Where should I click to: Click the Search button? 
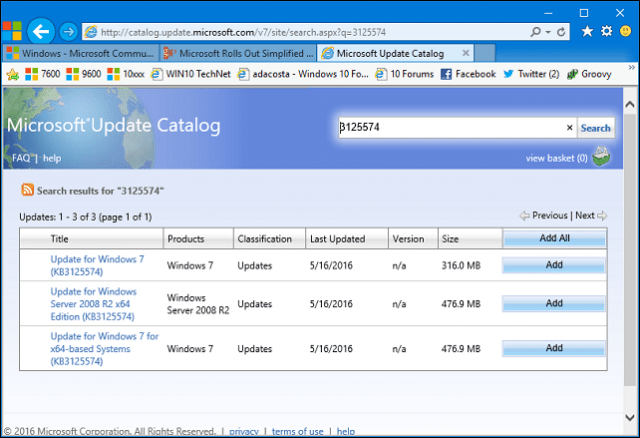point(596,128)
